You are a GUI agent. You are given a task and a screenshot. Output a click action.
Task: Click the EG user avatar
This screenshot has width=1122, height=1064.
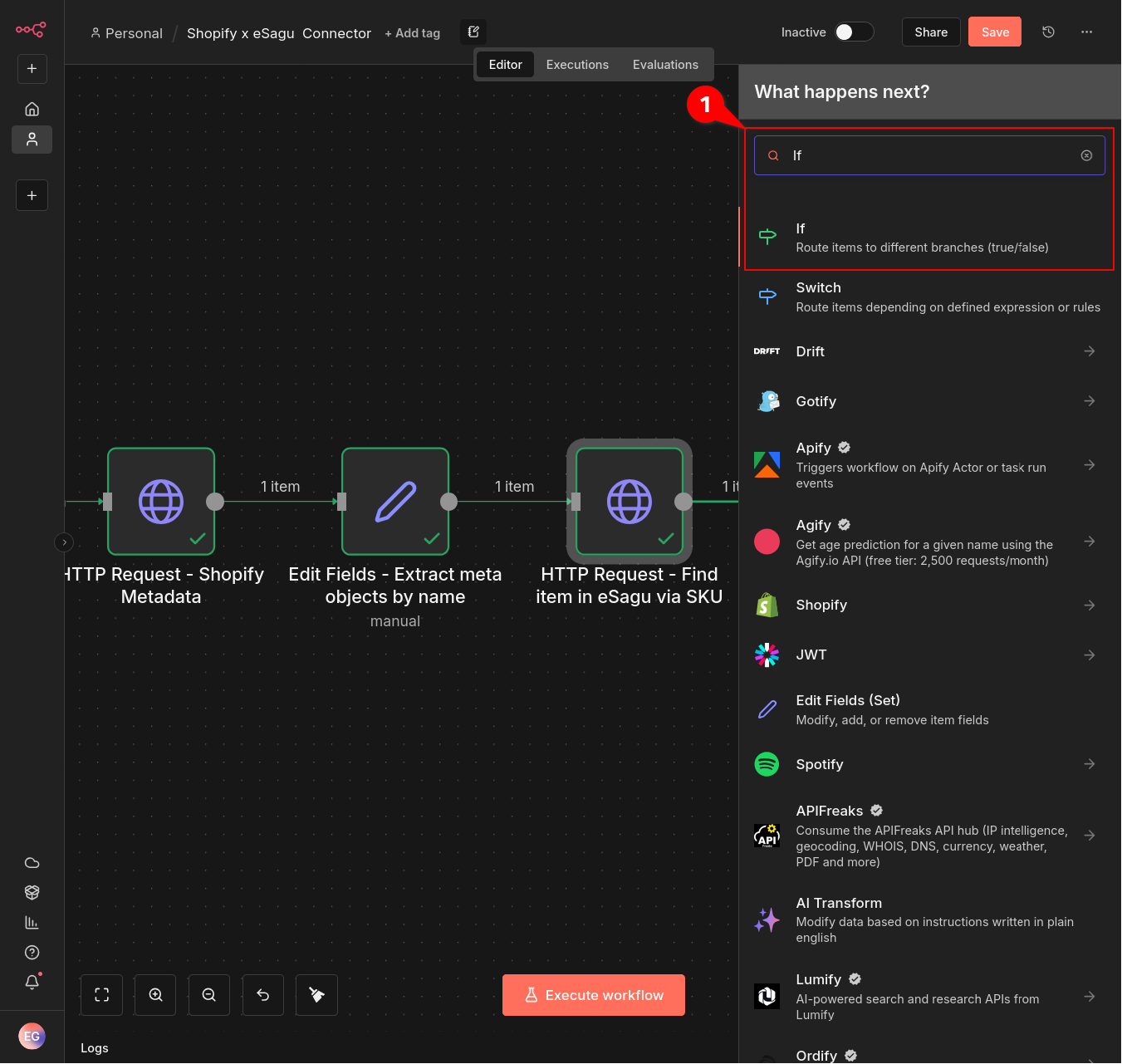click(32, 1036)
